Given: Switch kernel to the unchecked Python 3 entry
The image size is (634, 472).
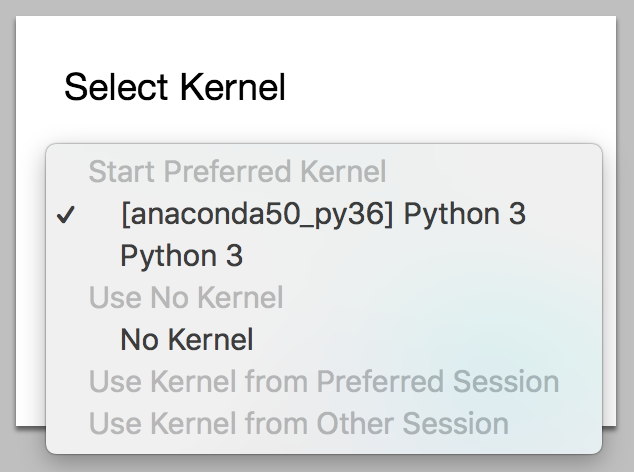Looking at the screenshot, I should [x=181, y=256].
